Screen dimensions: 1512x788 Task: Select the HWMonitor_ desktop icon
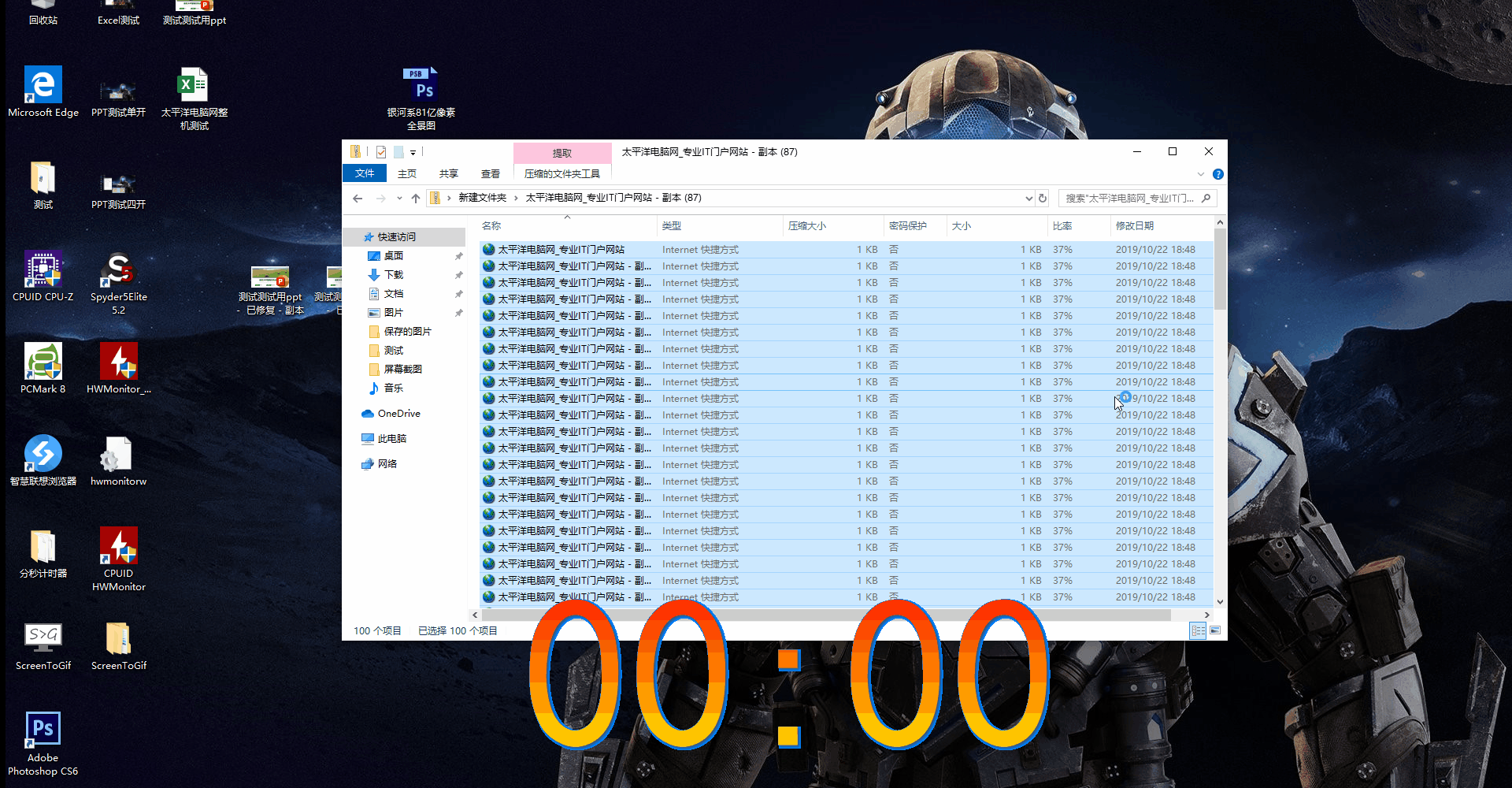click(119, 368)
